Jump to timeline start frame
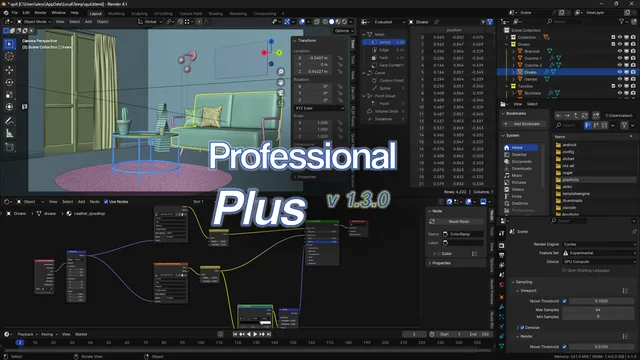This screenshot has height=360, width=640. click(x=235, y=334)
